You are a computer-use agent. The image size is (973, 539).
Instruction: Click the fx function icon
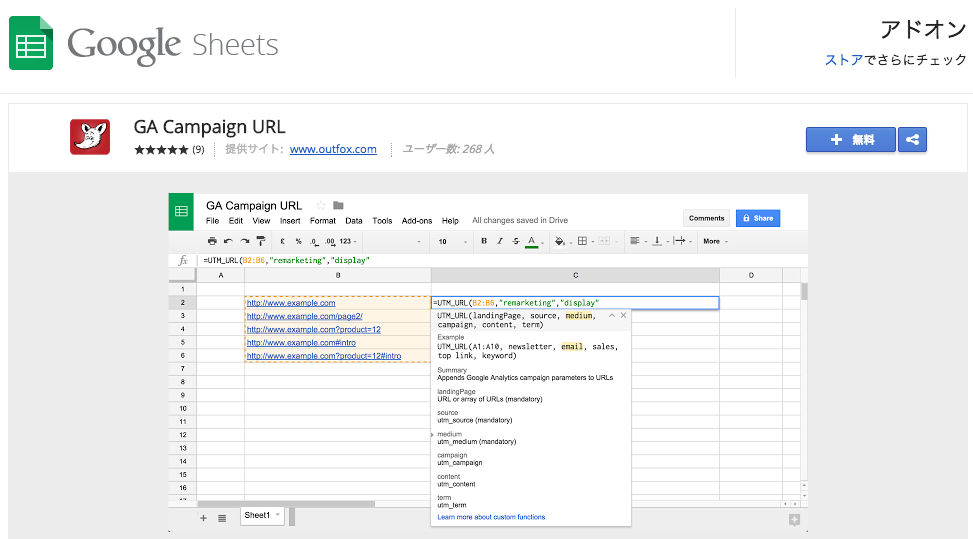(183, 261)
